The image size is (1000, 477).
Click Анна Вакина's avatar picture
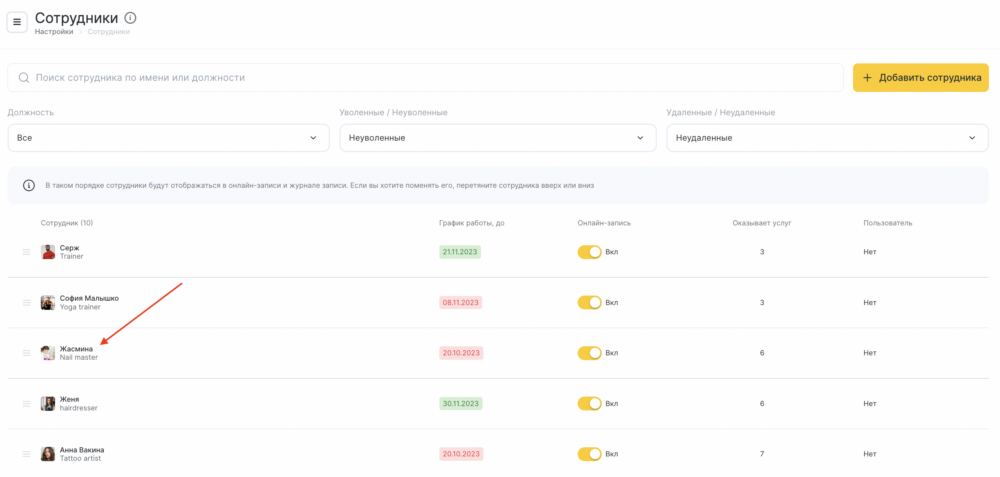point(48,454)
